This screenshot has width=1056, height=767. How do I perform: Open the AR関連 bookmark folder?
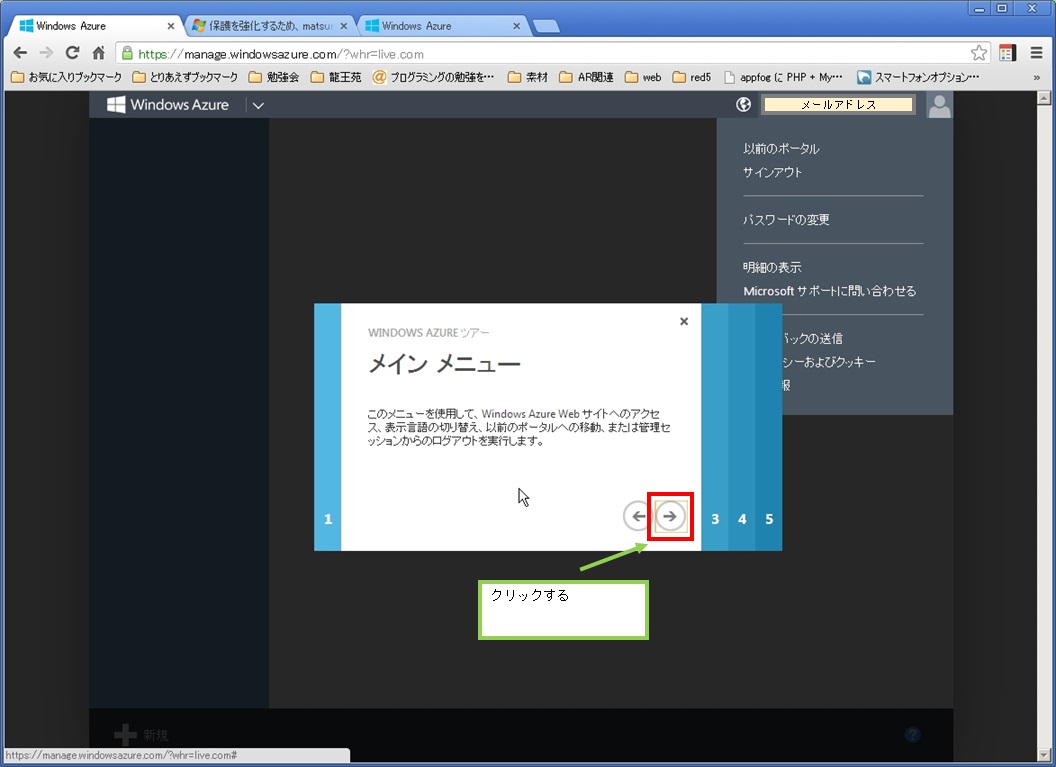[587, 77]
